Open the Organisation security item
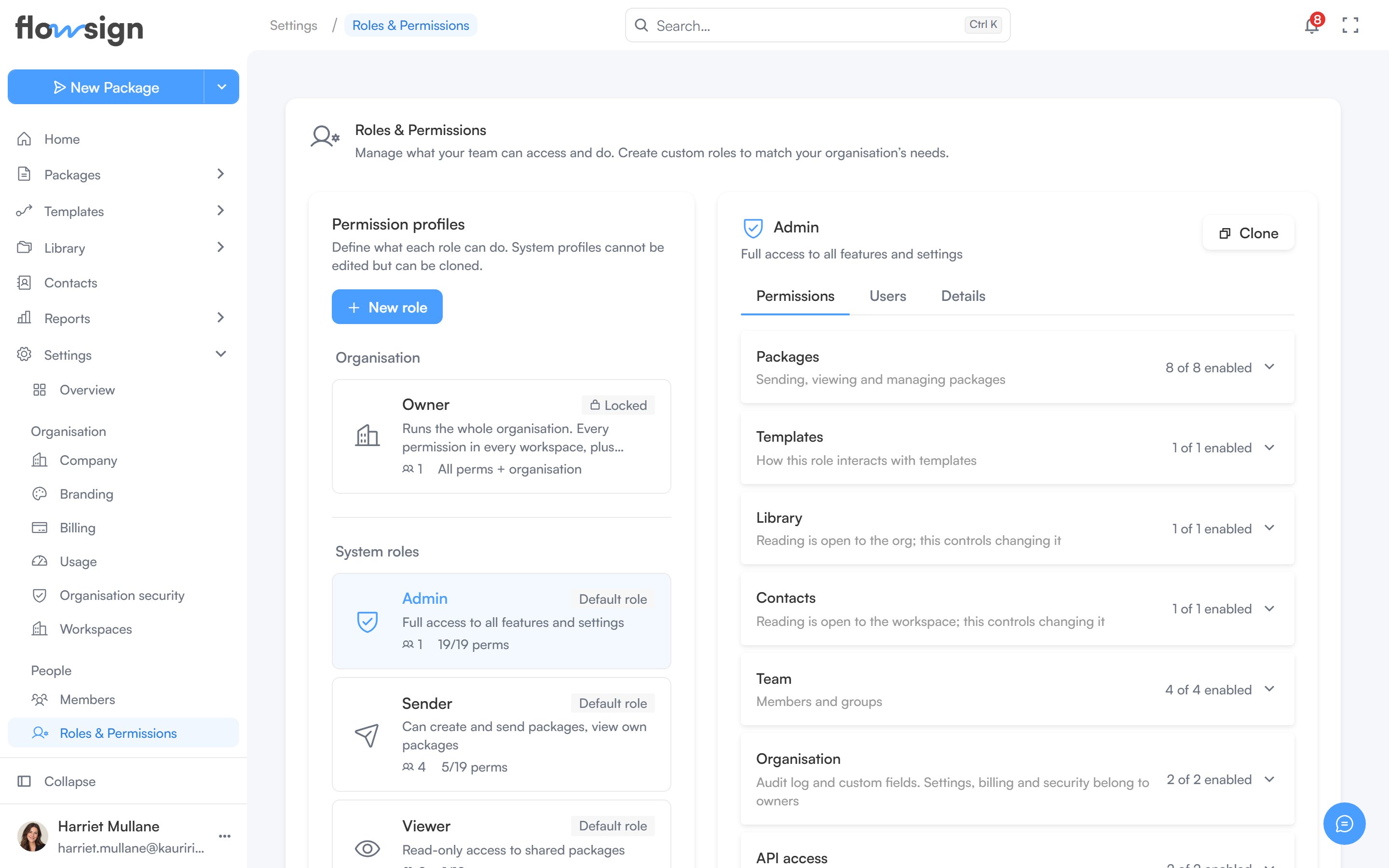 (123, 596)
